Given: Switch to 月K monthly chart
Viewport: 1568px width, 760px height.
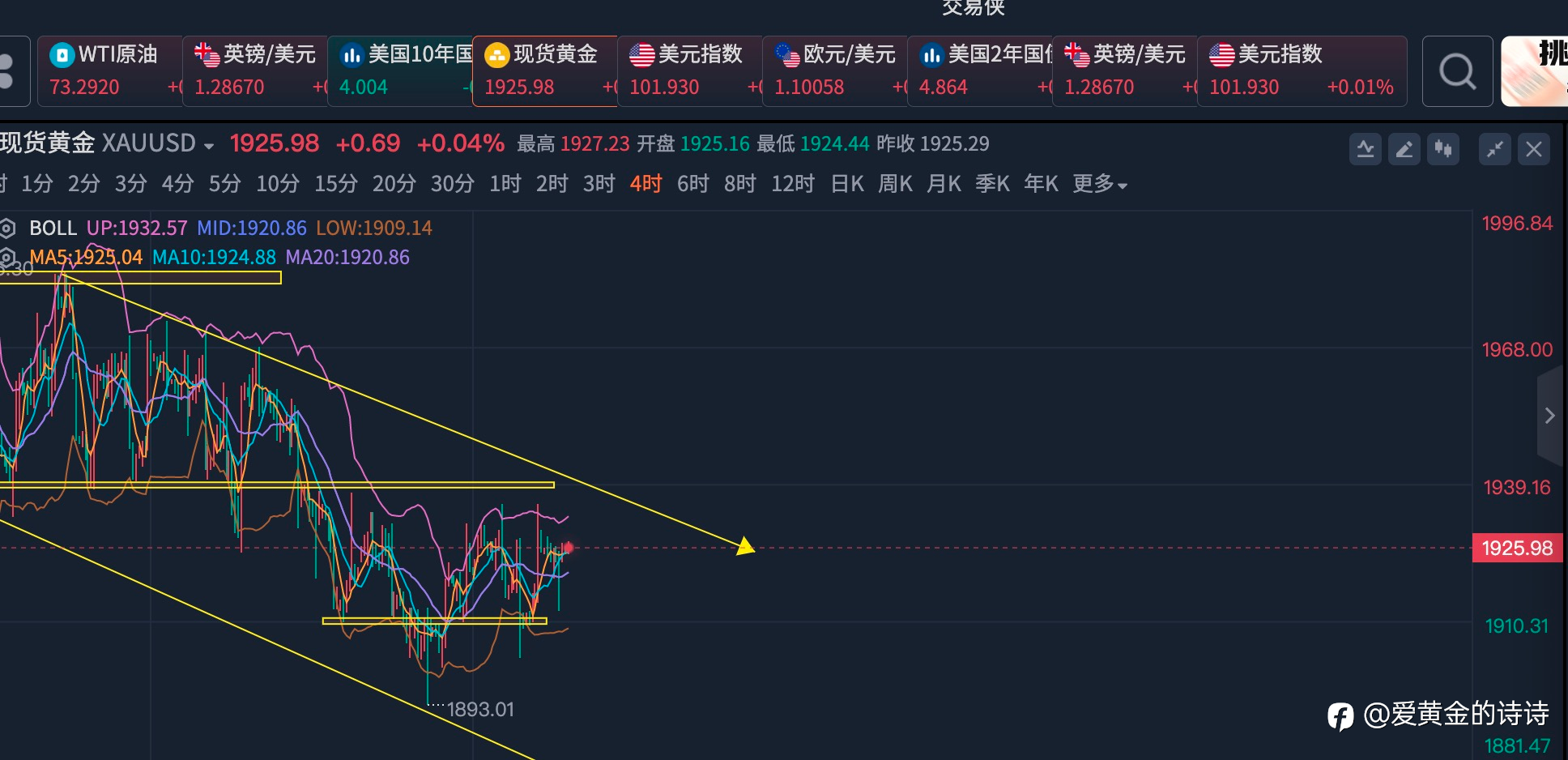Looking at the screenshot, I should coord(944,184).
